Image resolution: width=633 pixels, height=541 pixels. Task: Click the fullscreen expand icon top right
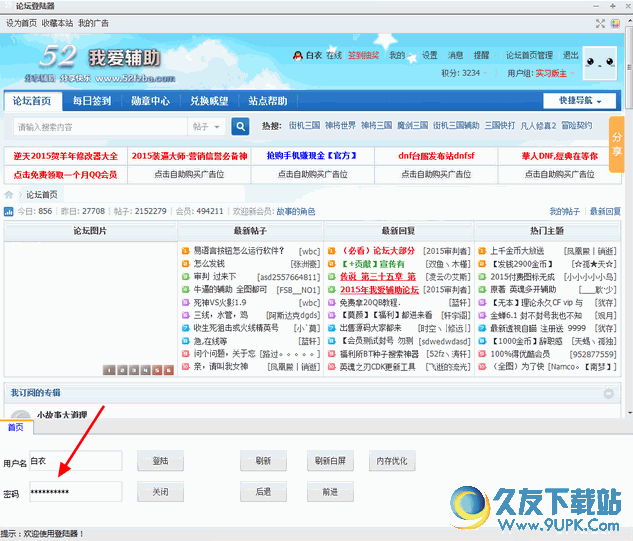(600, 23)
